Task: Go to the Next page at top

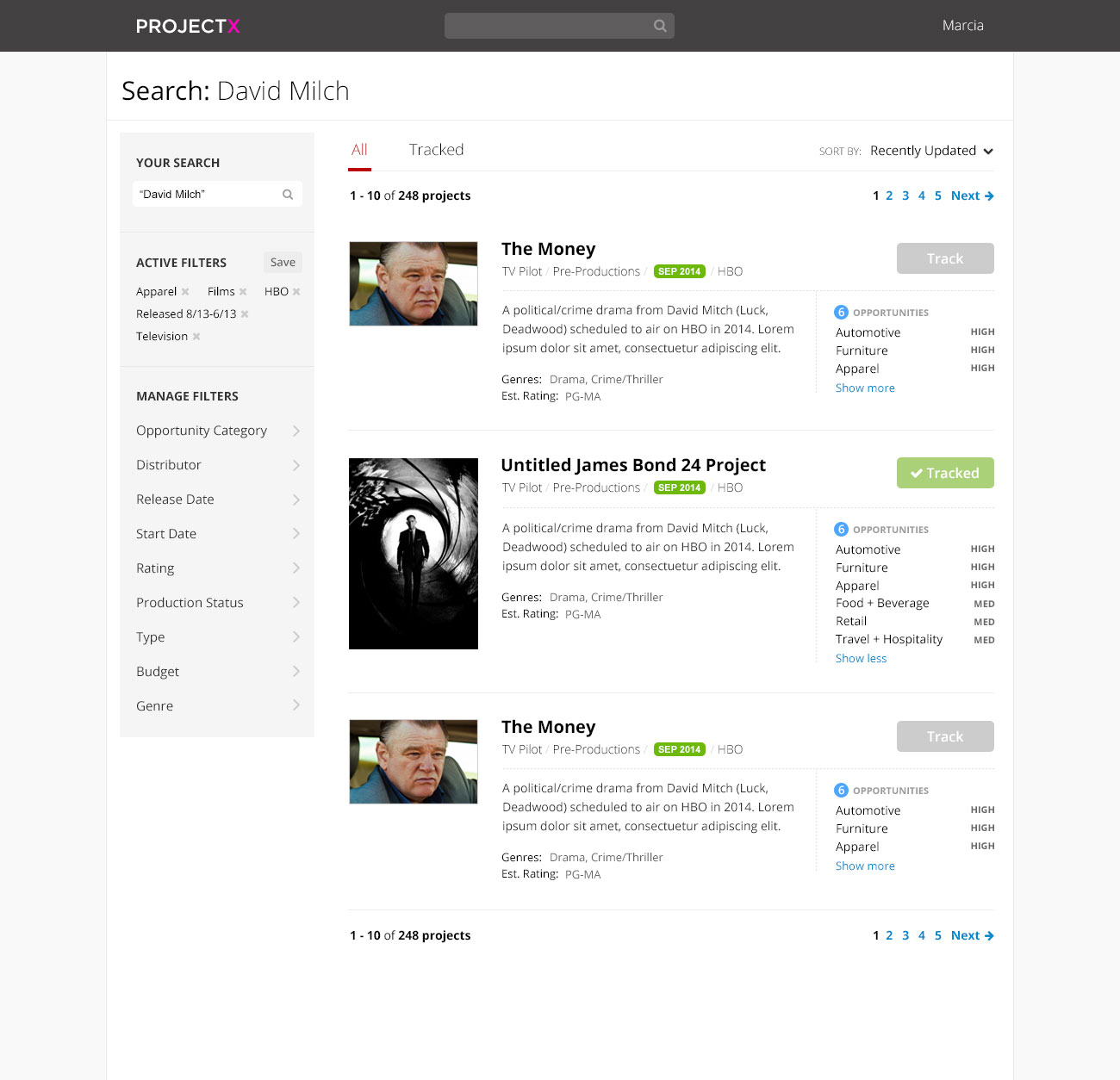Action: (x=972, y=196)
